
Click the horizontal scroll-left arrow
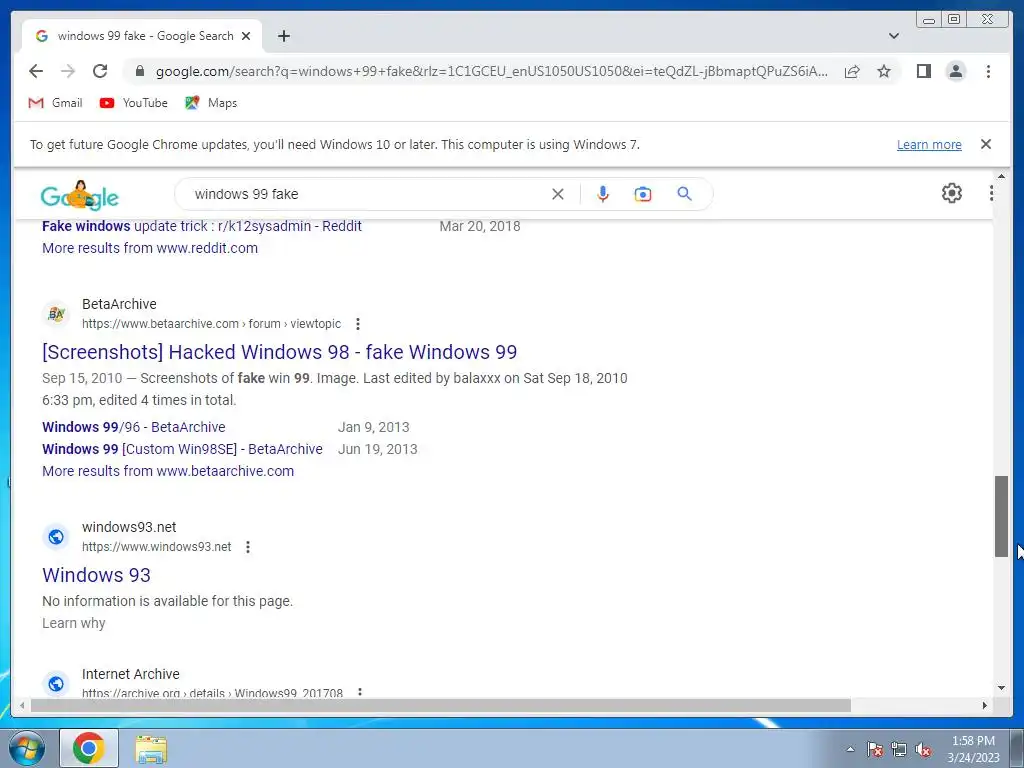pyautogui.click(x=22, y=705)
